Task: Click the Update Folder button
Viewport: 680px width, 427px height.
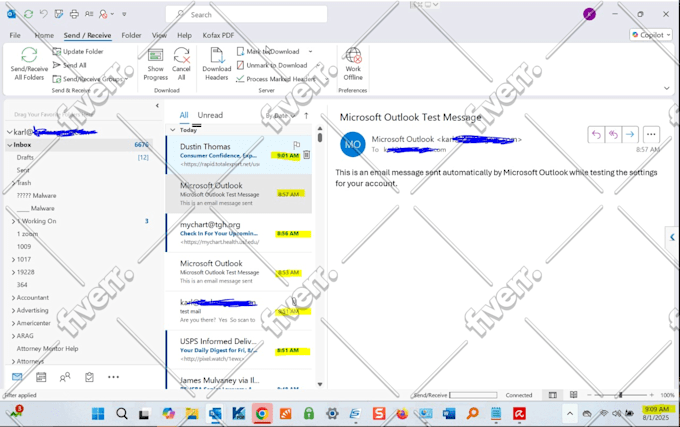Action: click(78, 51)
